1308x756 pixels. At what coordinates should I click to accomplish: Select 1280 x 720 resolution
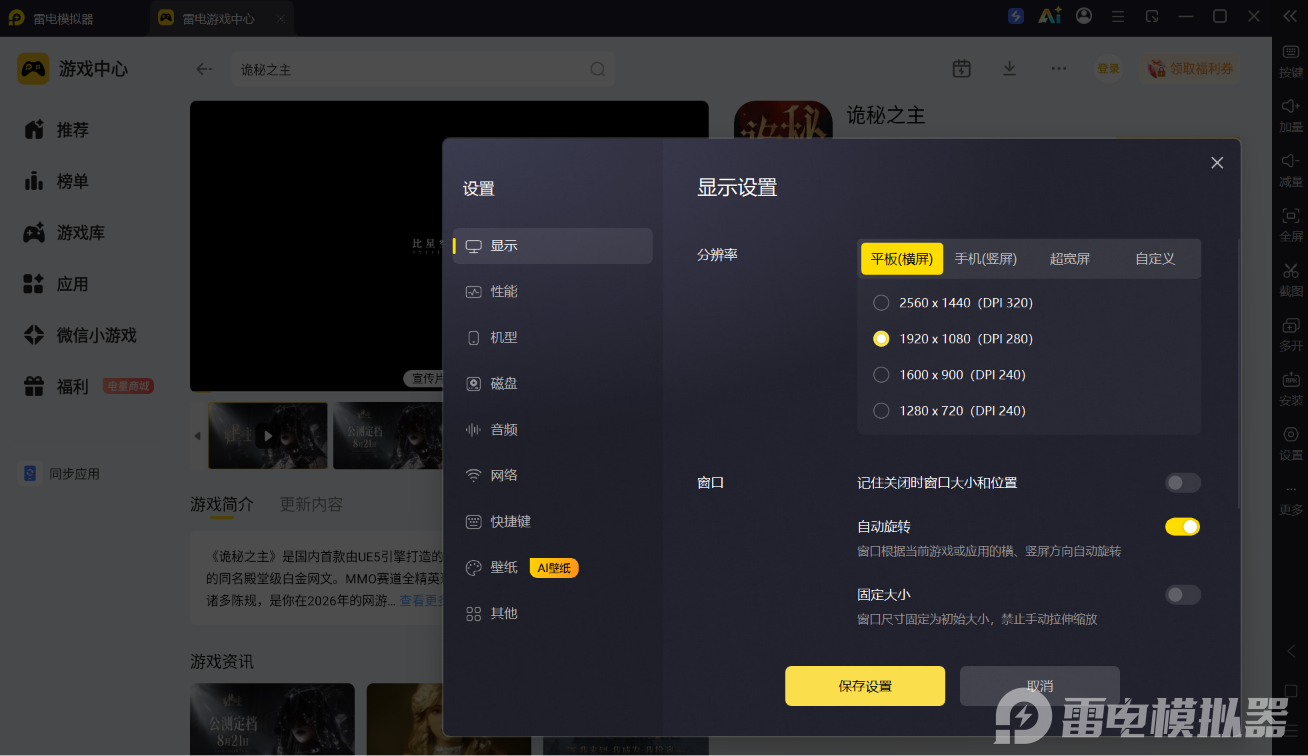pos(881,411)
